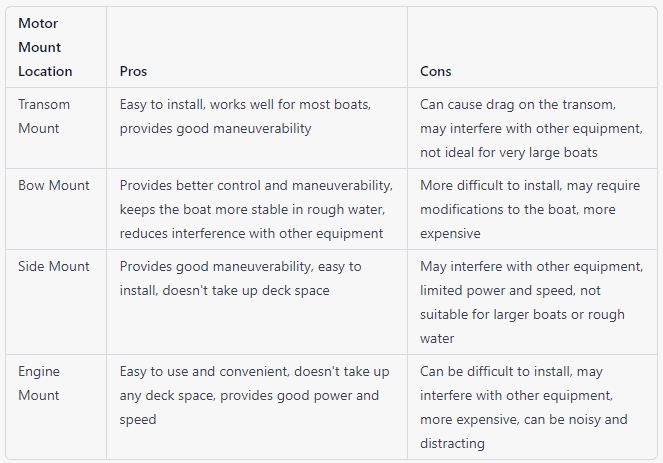663x463 pixels.
Task: Select the Bow Mount row label
Action: pyautogui.click(x=54, y=185)
